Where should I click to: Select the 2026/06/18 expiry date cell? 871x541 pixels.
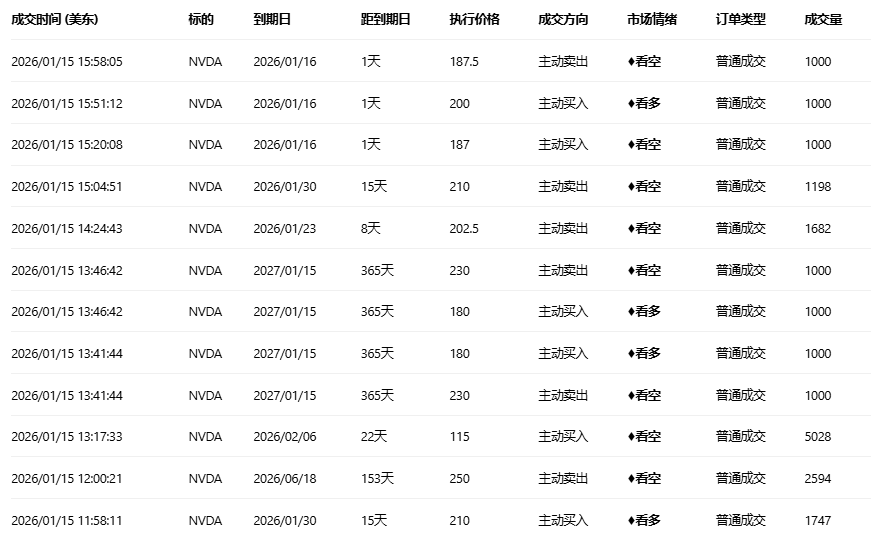coord(285,479)
